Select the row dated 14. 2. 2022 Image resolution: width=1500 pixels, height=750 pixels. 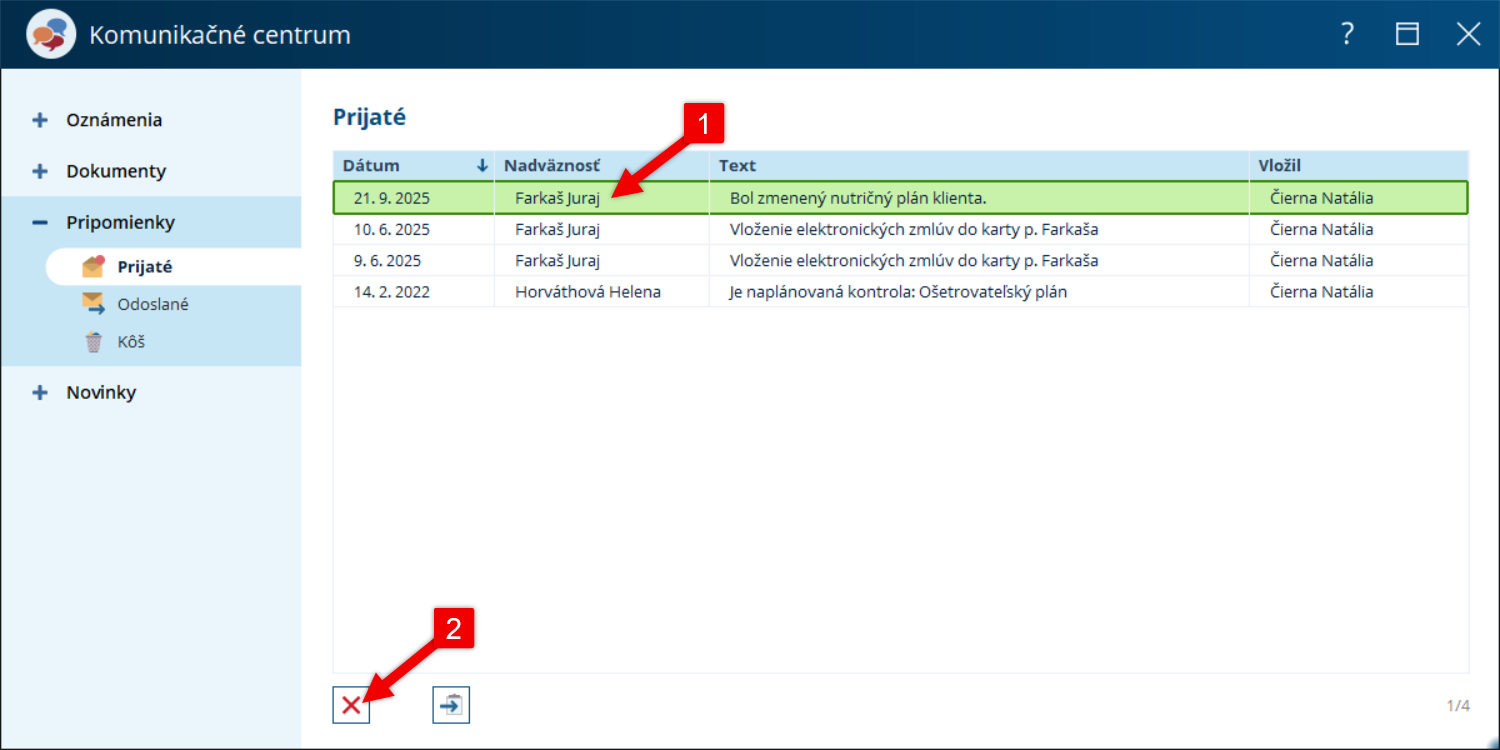pyautogui.click(x=900, y=292)
